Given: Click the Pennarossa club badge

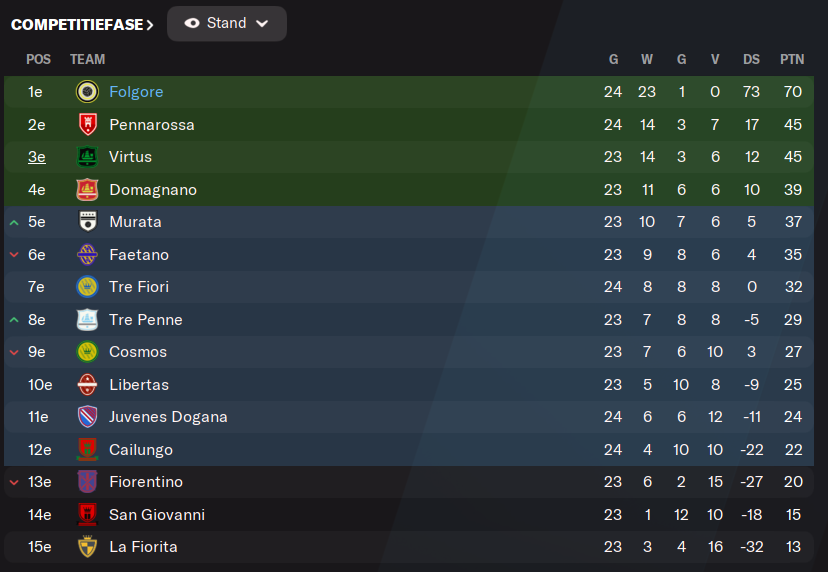Looking at the screenshot, I should 87,125.
